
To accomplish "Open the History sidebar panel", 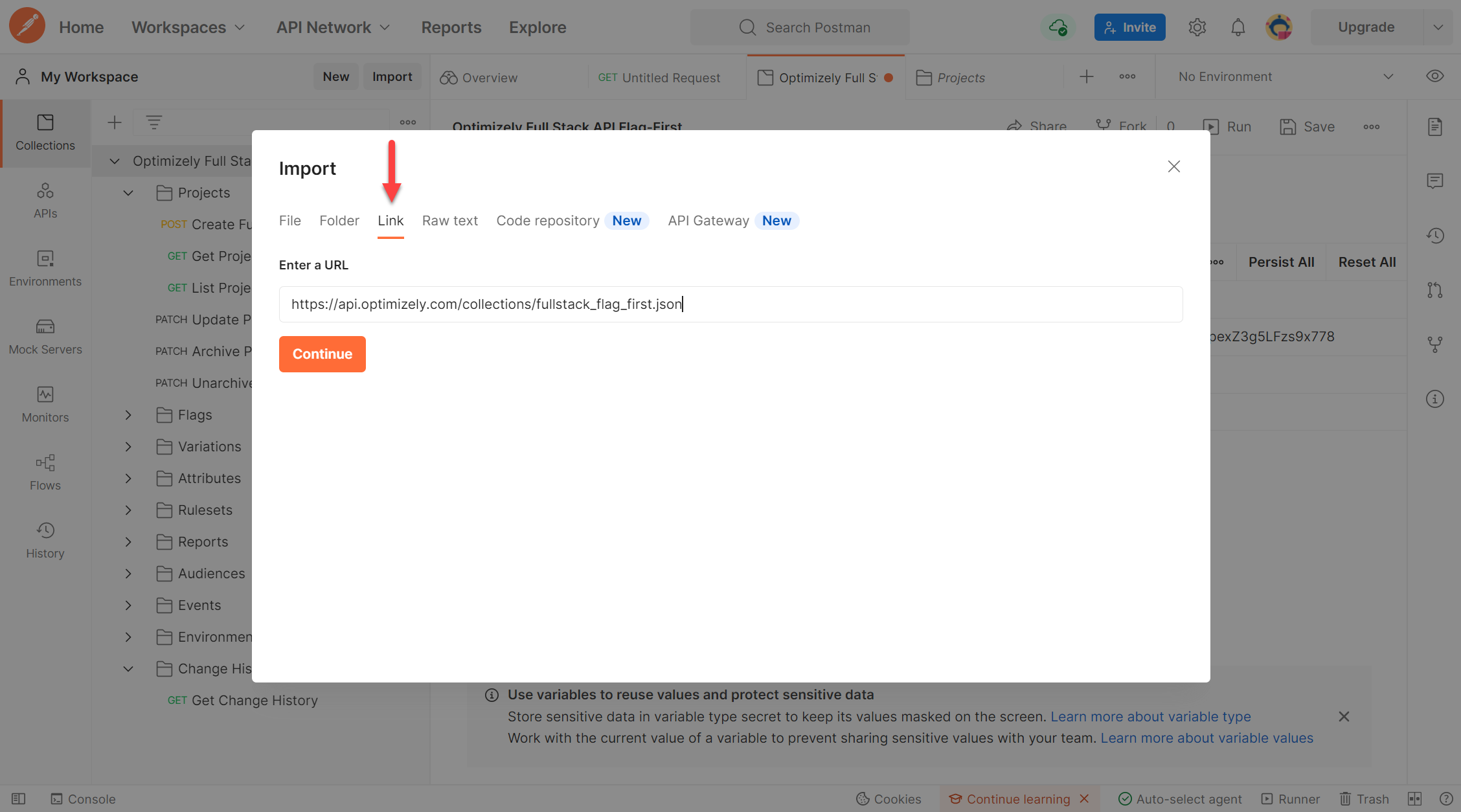I will coord(45,541).
